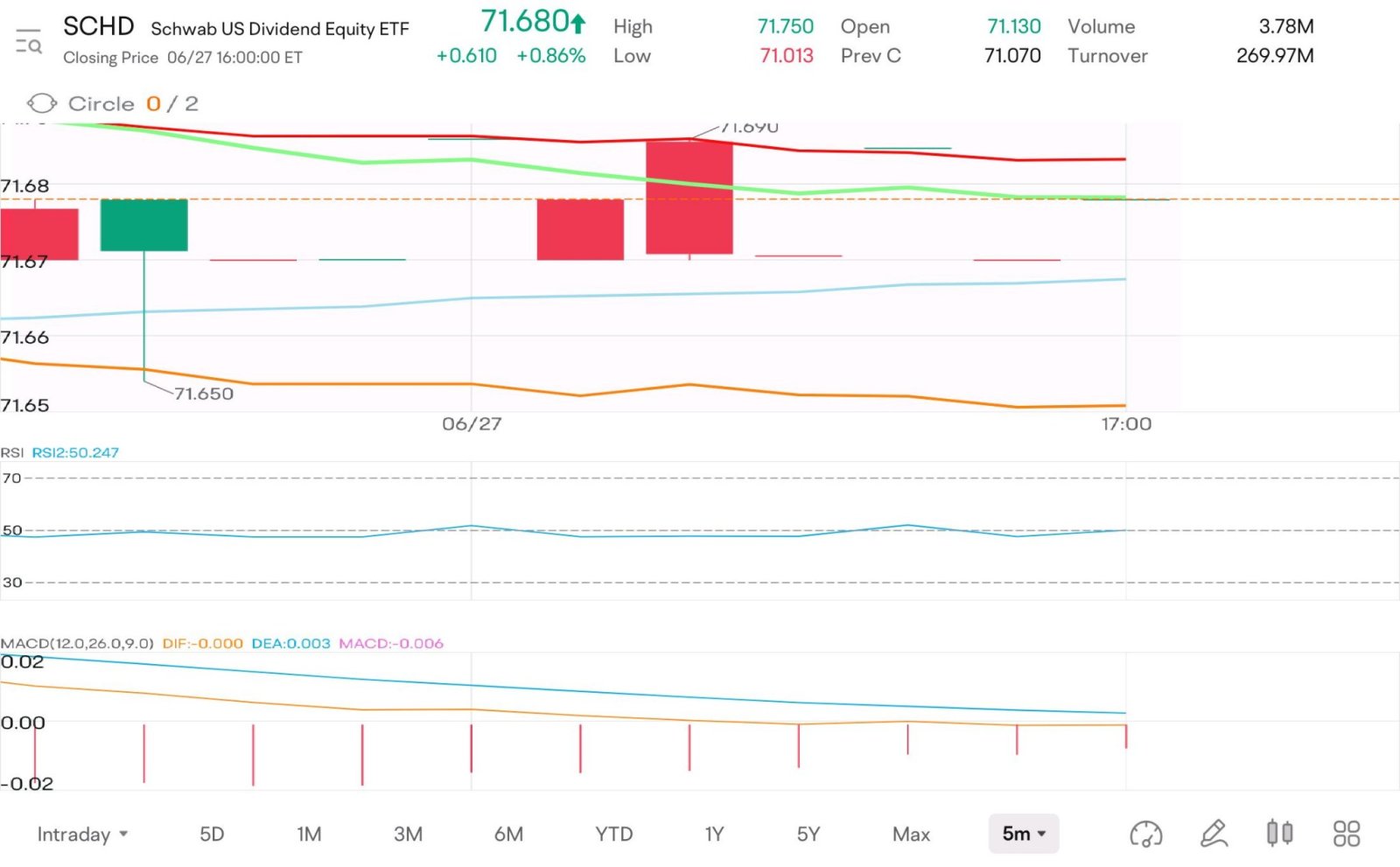1400x867 pixels.
Task: Switch to the 1Y range tab
Action: pyautogui.click(x=714, y=835)
